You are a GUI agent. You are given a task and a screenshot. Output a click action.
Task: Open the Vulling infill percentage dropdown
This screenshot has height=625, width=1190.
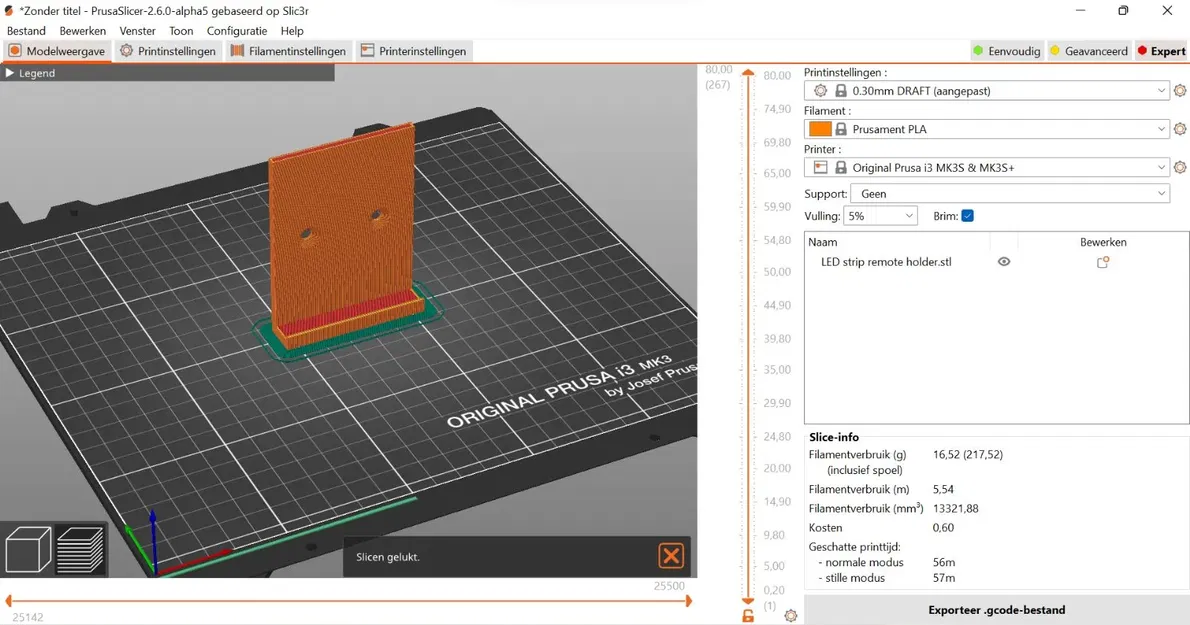click(880, 216)
